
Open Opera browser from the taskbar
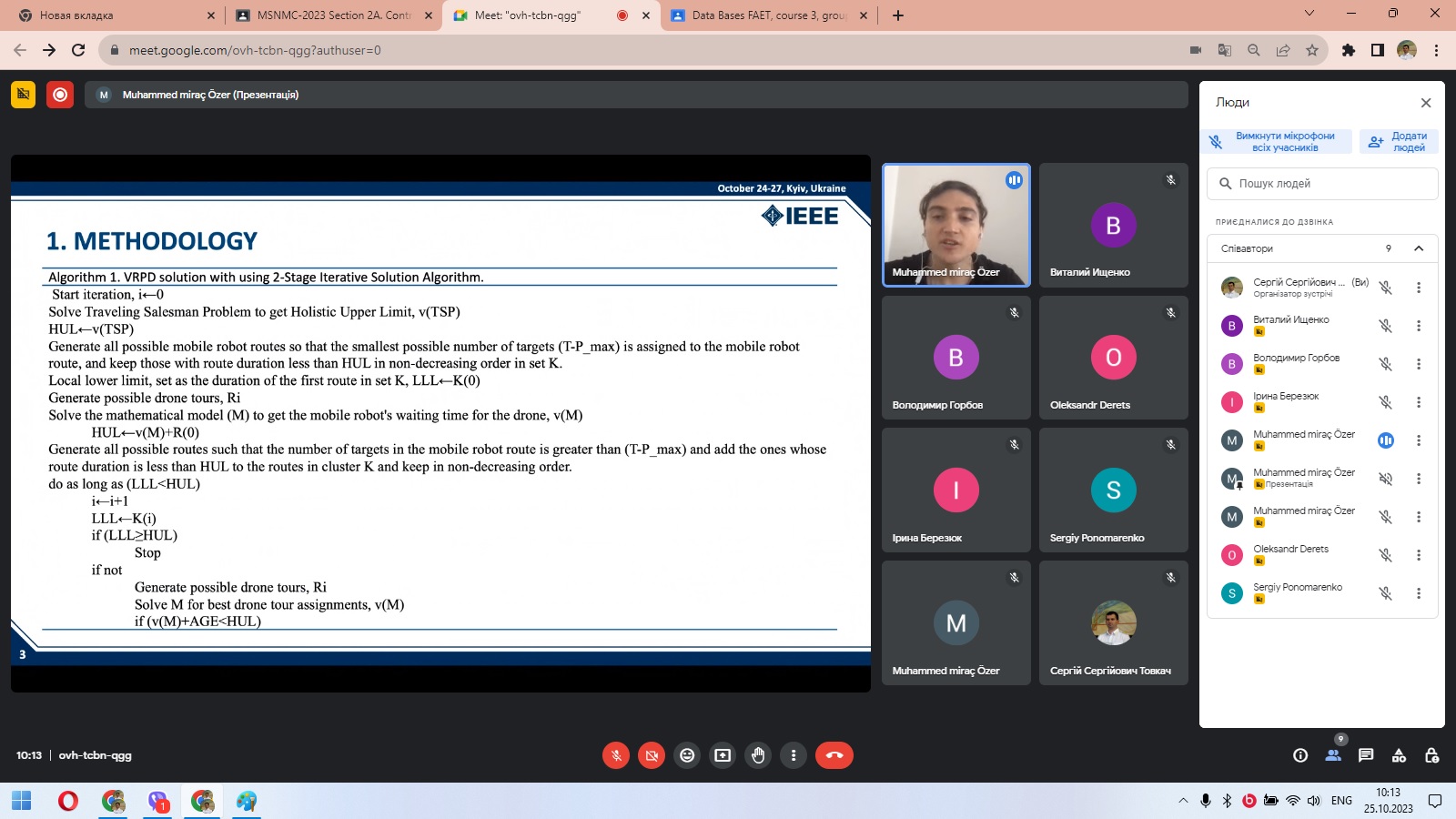point(68,801)
